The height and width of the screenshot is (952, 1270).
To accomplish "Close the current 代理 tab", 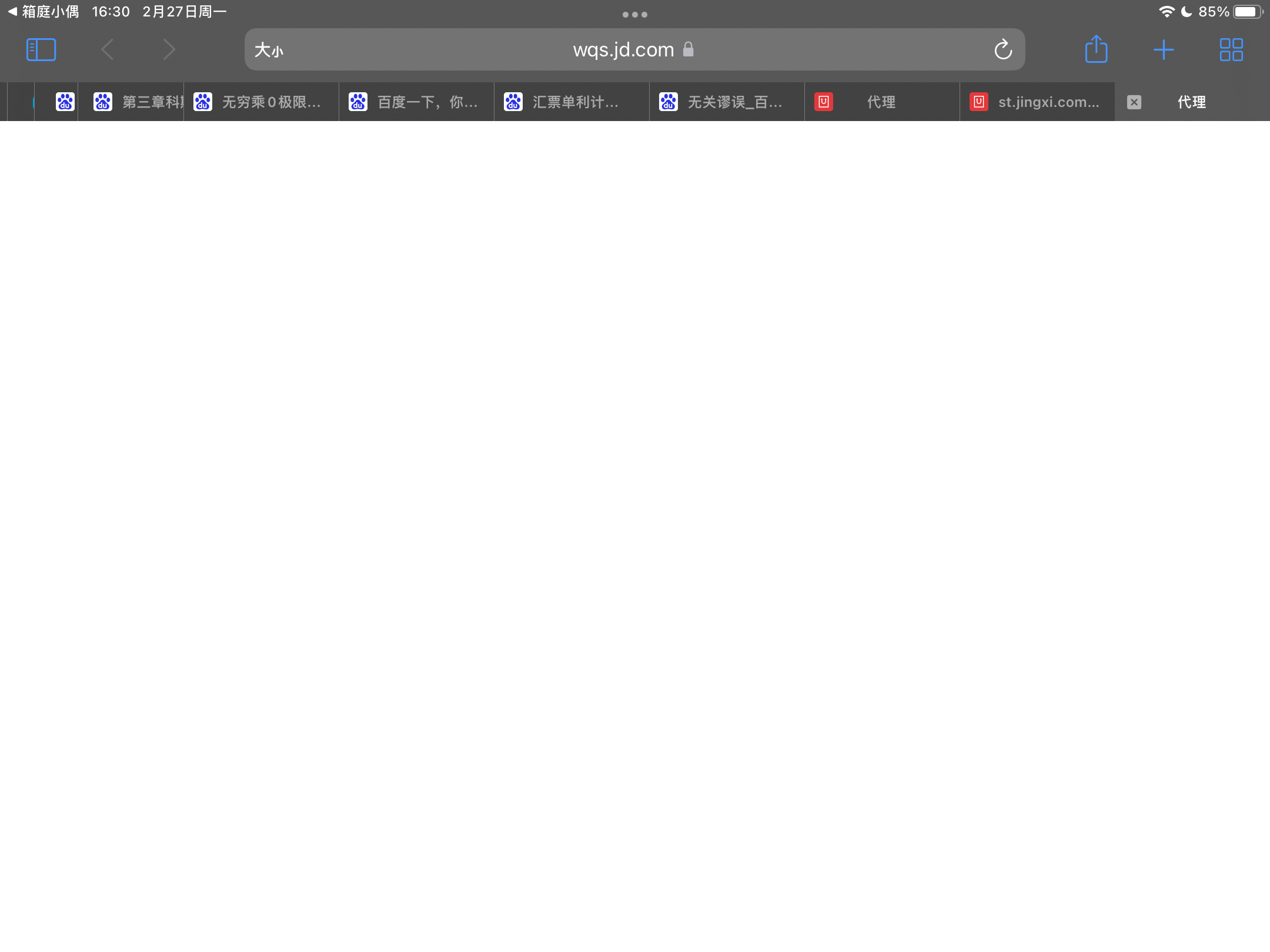I will point(1134,102).
